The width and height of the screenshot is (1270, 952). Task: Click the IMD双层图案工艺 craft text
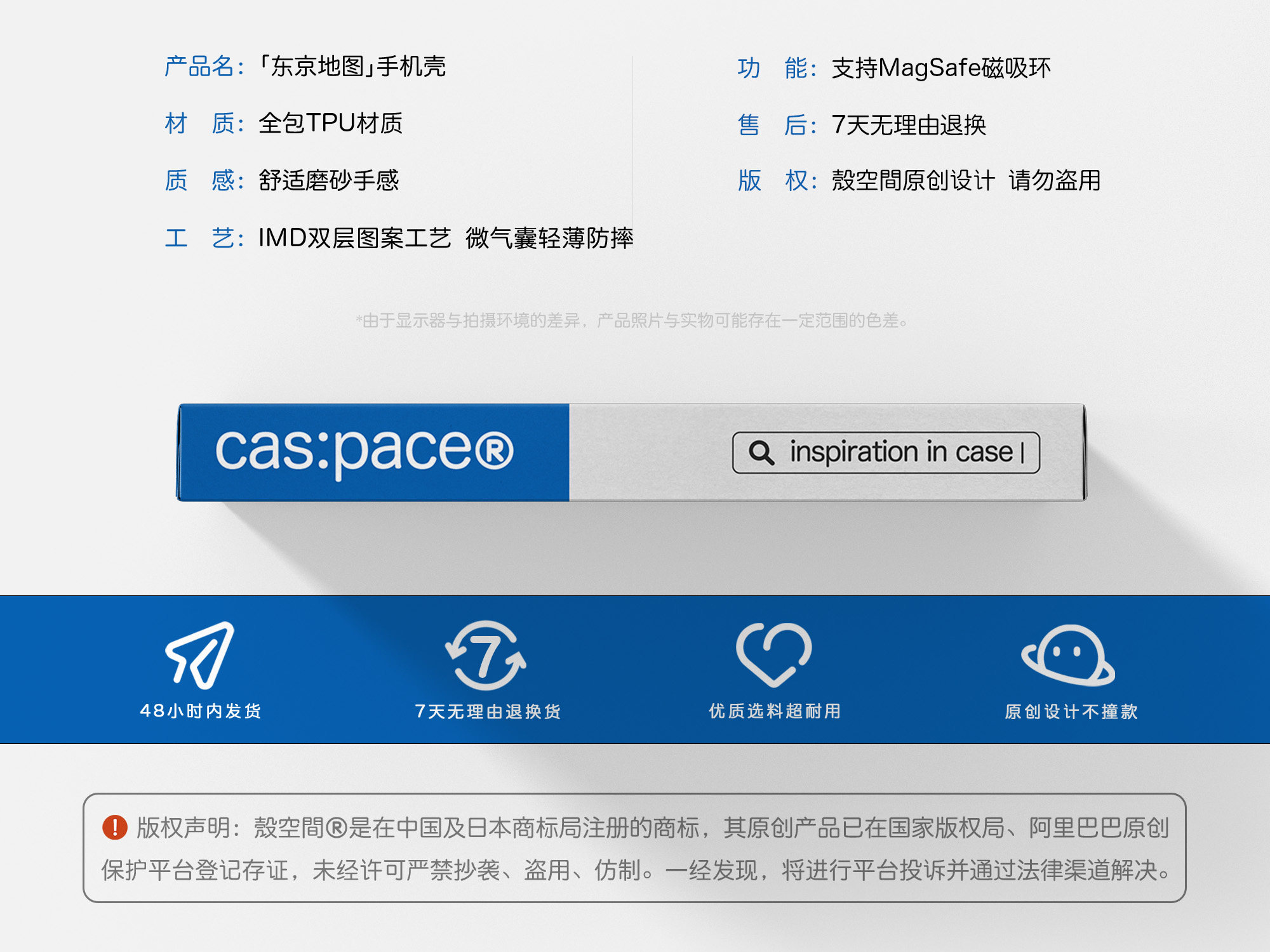coord(354,239)
